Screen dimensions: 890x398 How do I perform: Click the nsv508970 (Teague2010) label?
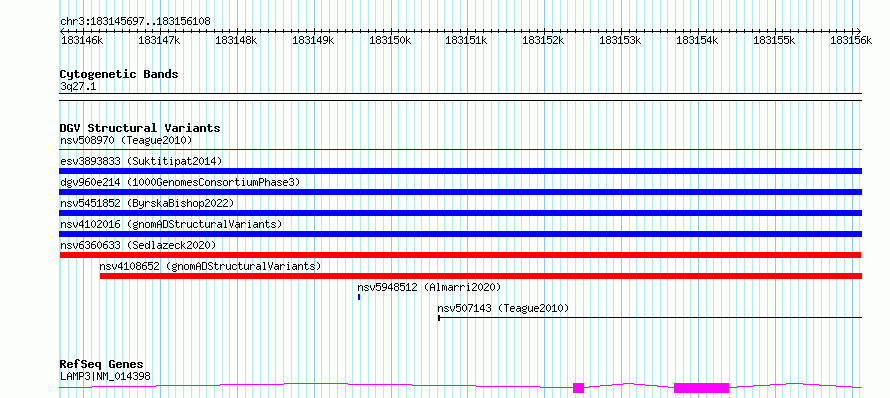point(126,140)
